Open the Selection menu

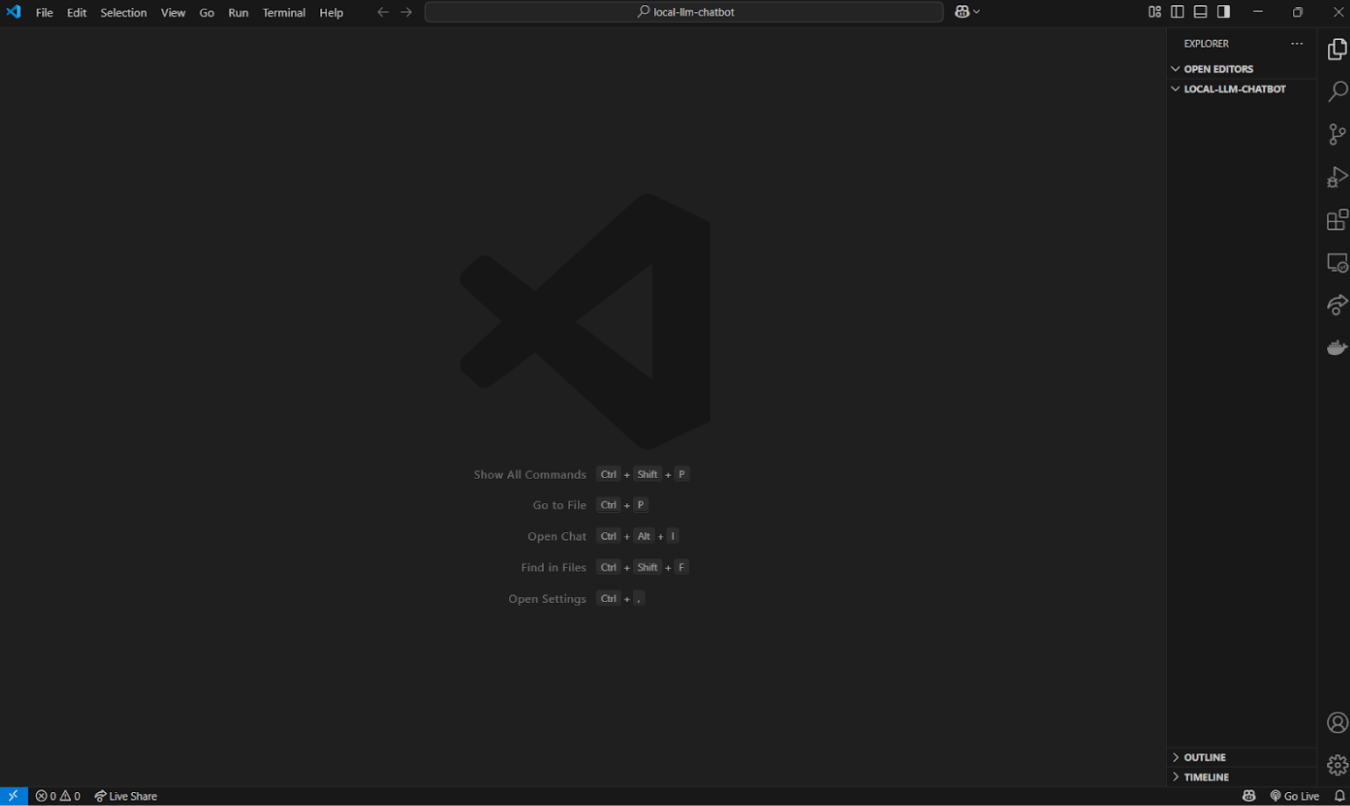[x=123, y=13]
